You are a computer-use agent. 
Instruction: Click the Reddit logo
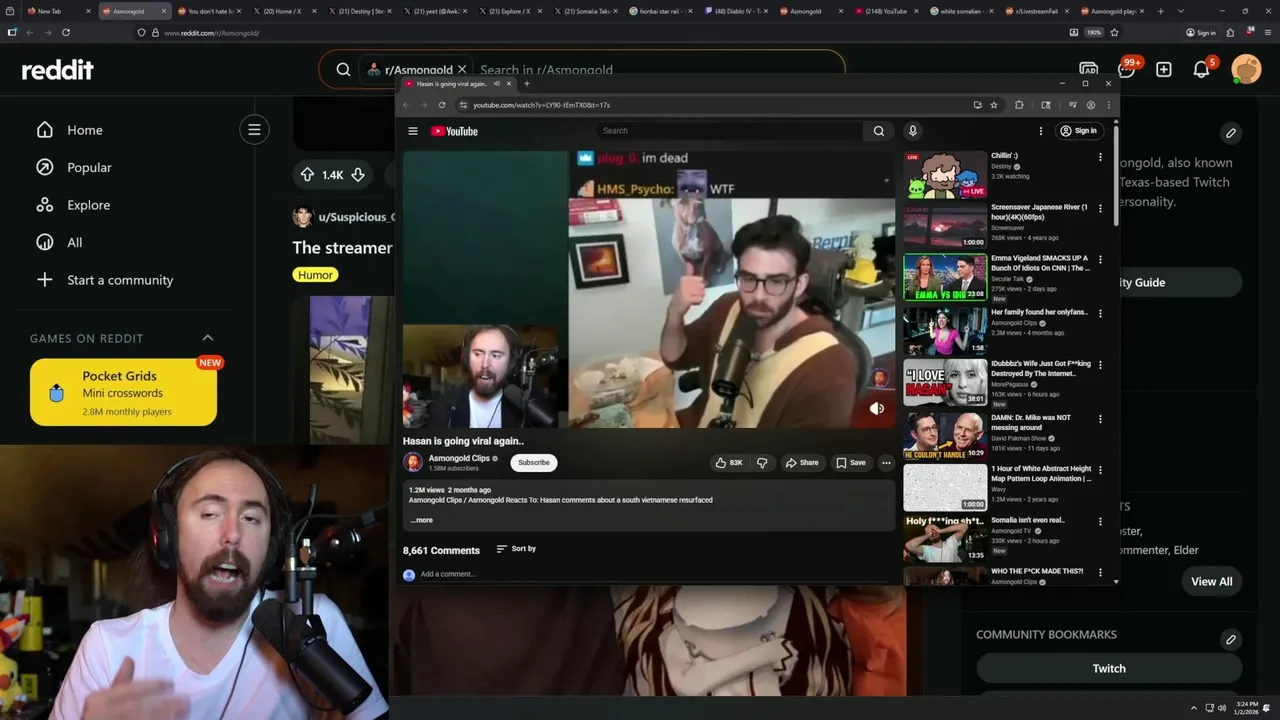tap(58, 70)
